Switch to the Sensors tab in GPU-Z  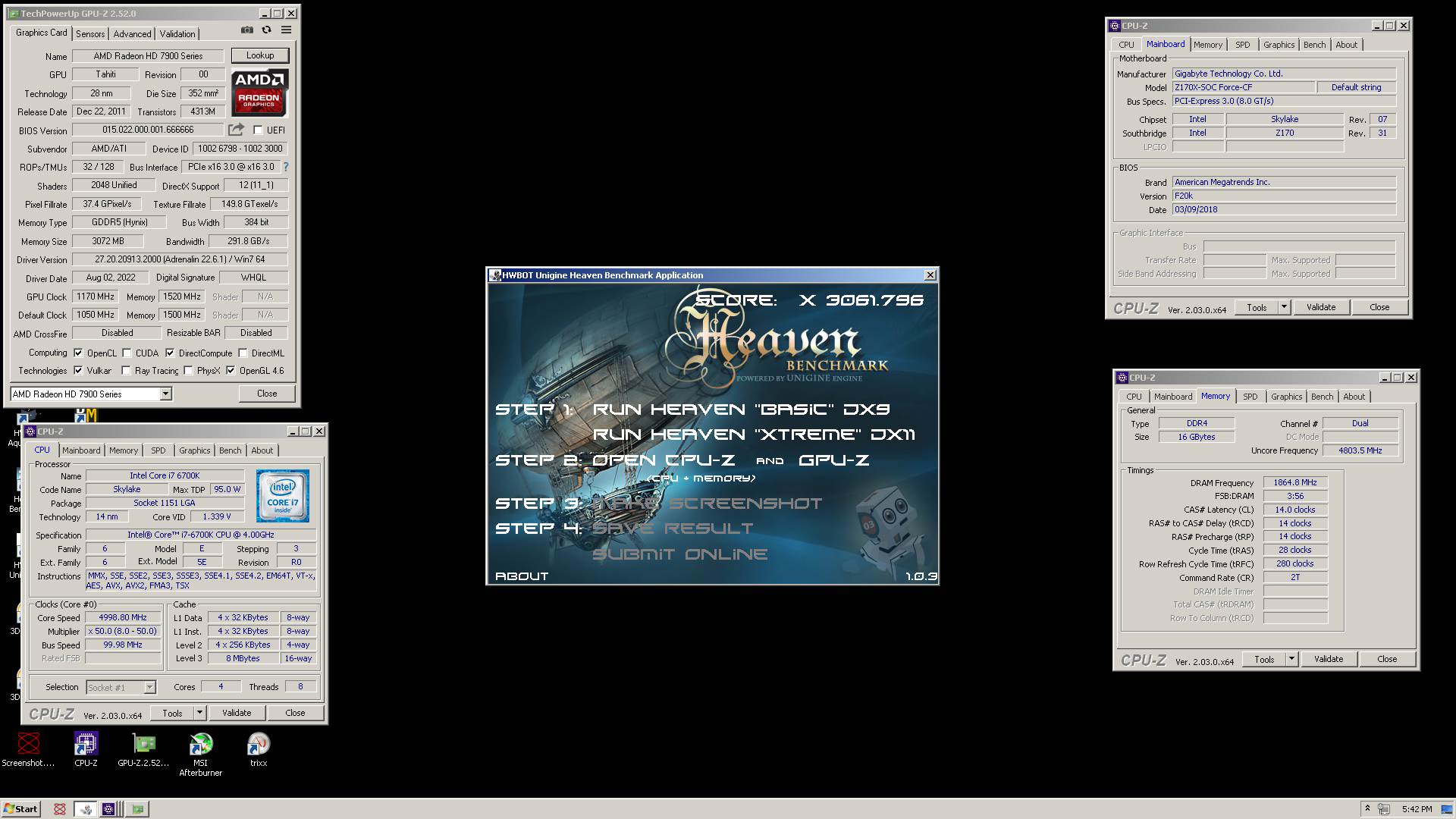90,33
